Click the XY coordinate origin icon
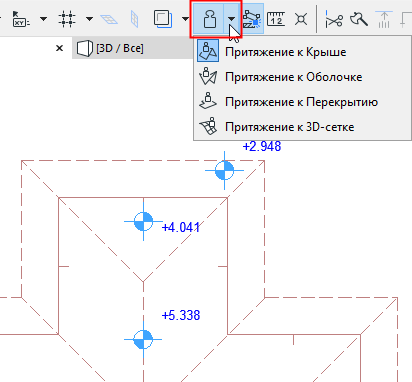Screen dimensions: 412x382 point(21,19)
